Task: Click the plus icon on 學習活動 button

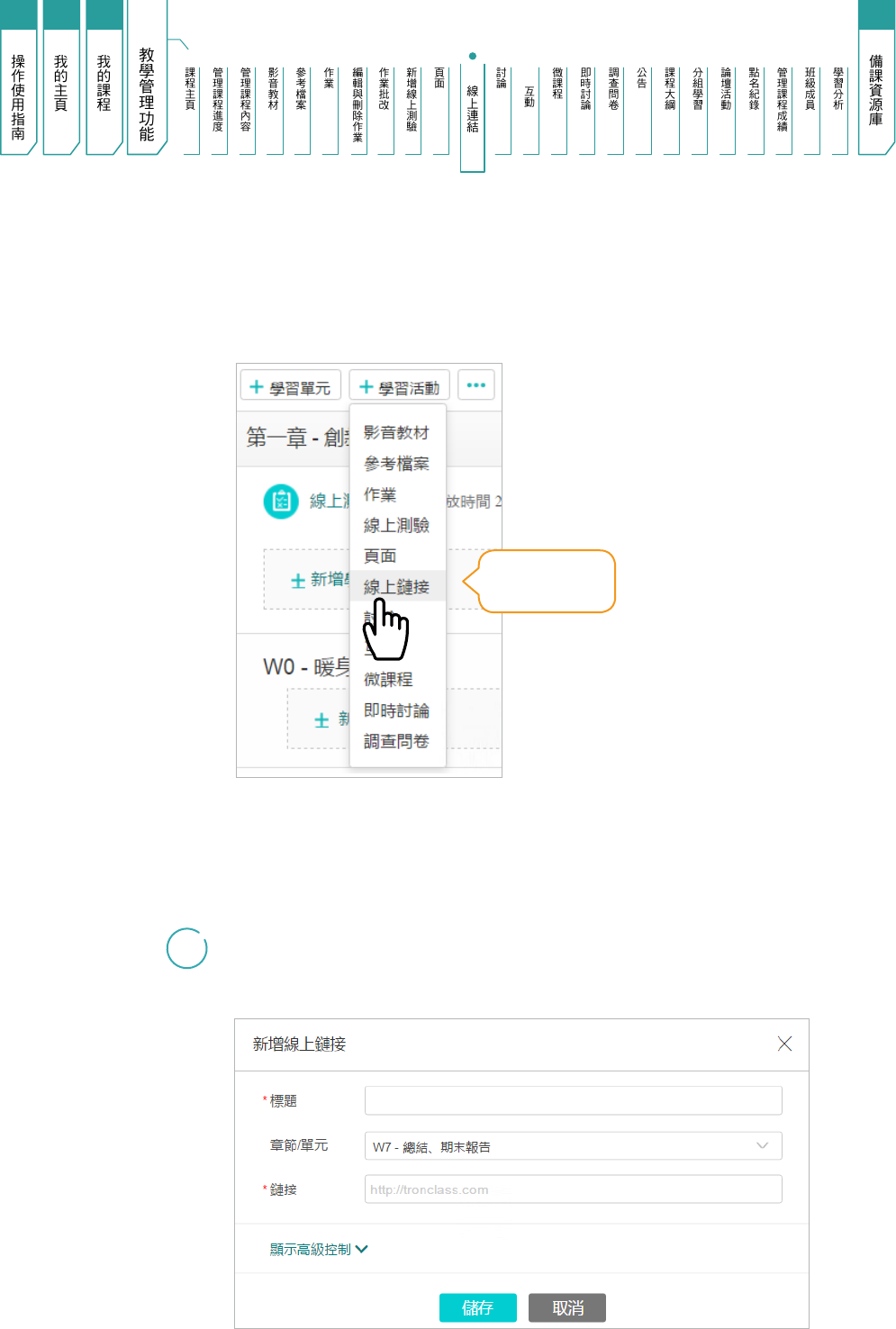Action: 366,387
